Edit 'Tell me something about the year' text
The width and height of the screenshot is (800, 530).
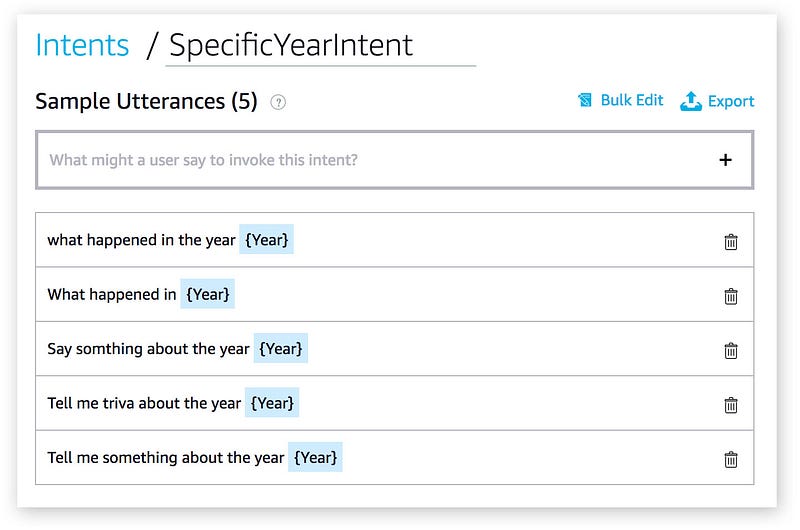tap(166, 458)
